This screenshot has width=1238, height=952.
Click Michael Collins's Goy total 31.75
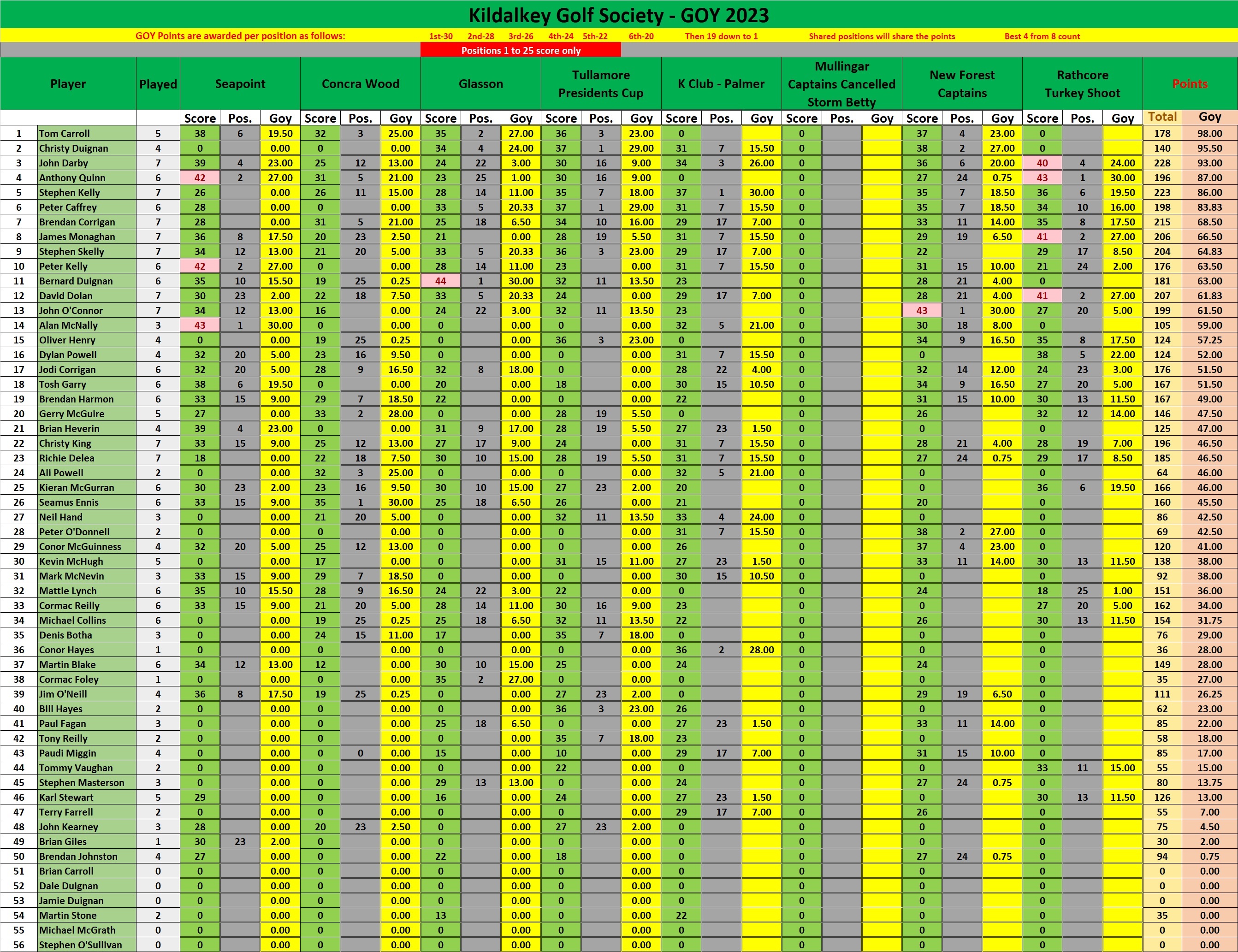[x=1210, y=621]
